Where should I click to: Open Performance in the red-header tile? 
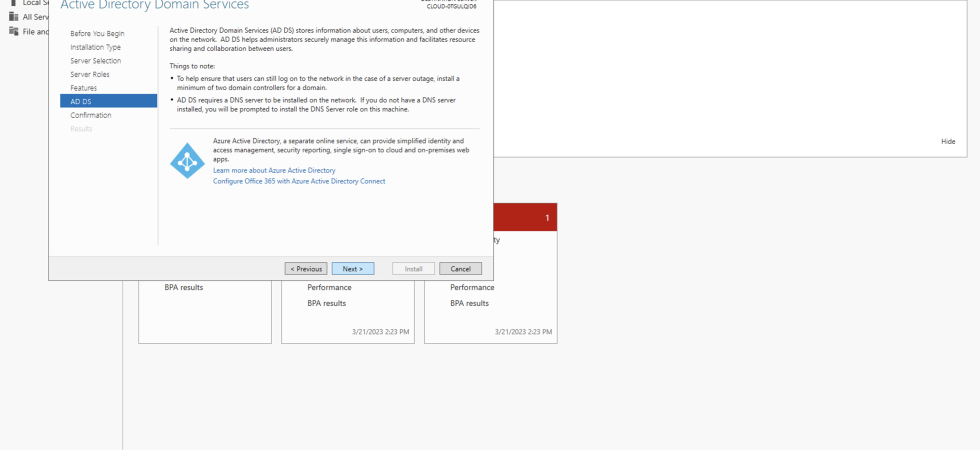pyautogui.click(x=472, y=288)
